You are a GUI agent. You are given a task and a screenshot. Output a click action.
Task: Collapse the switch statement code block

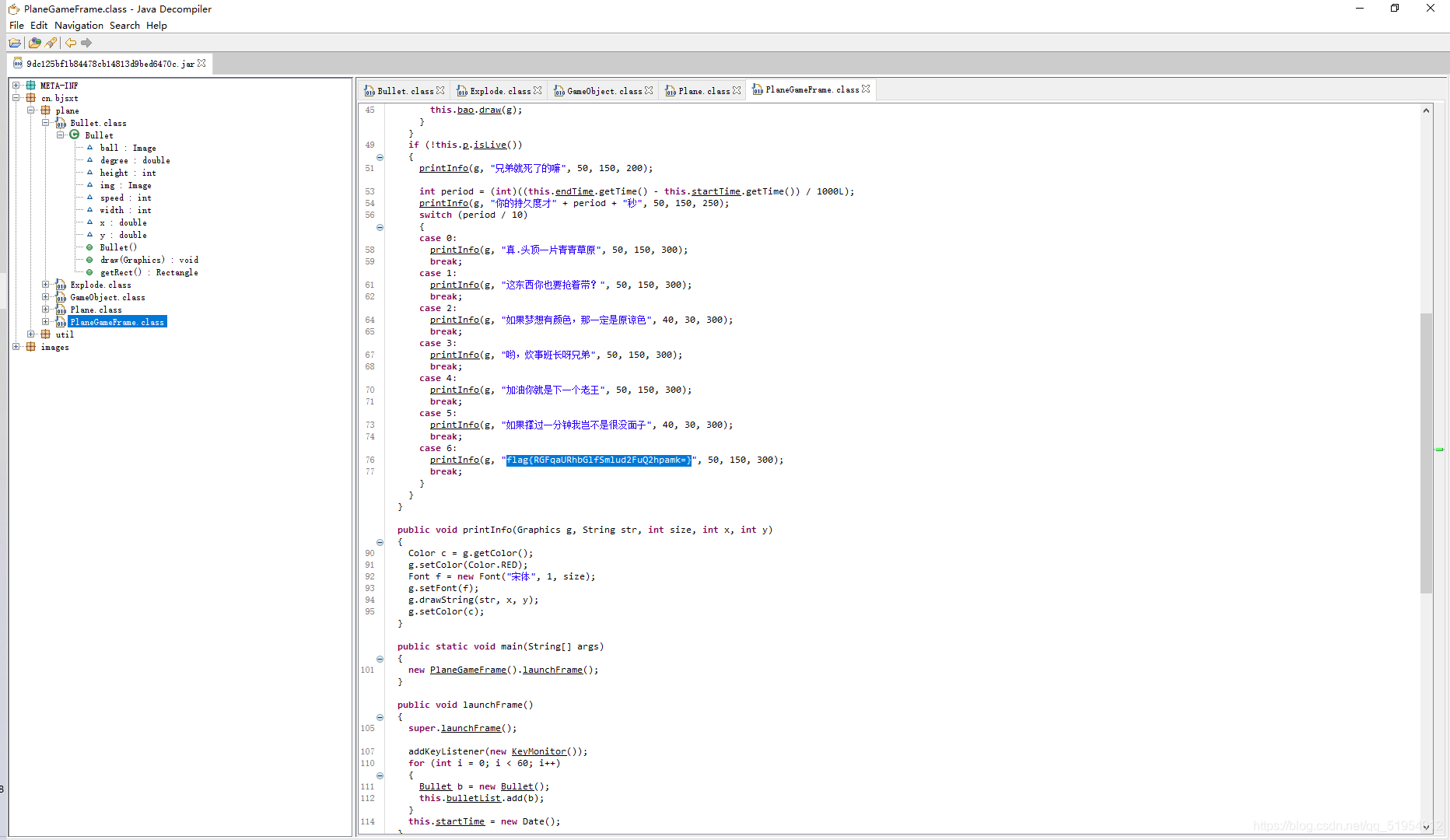380,227
